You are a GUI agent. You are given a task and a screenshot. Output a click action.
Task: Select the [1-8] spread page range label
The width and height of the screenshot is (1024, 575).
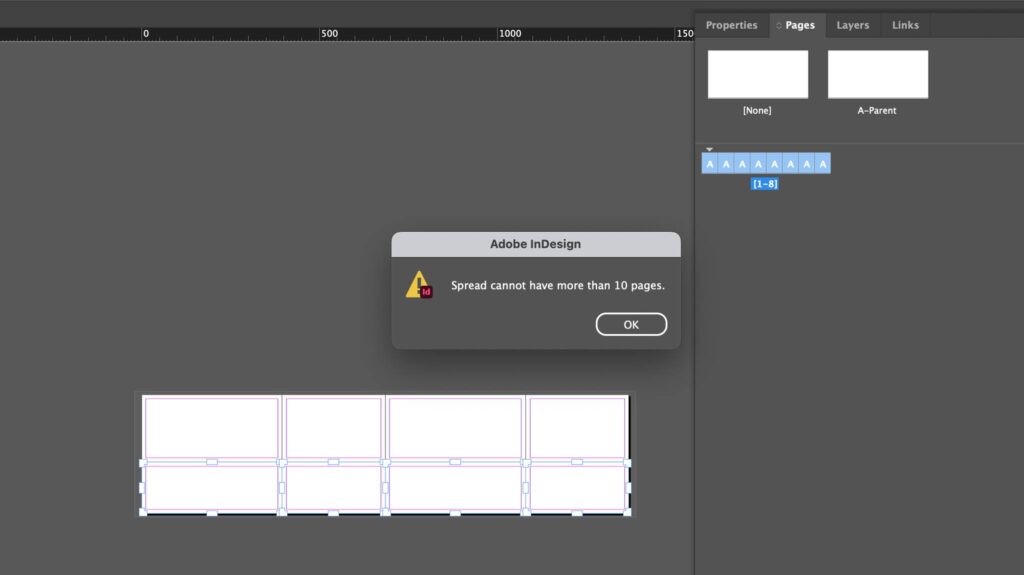(765, 184)
